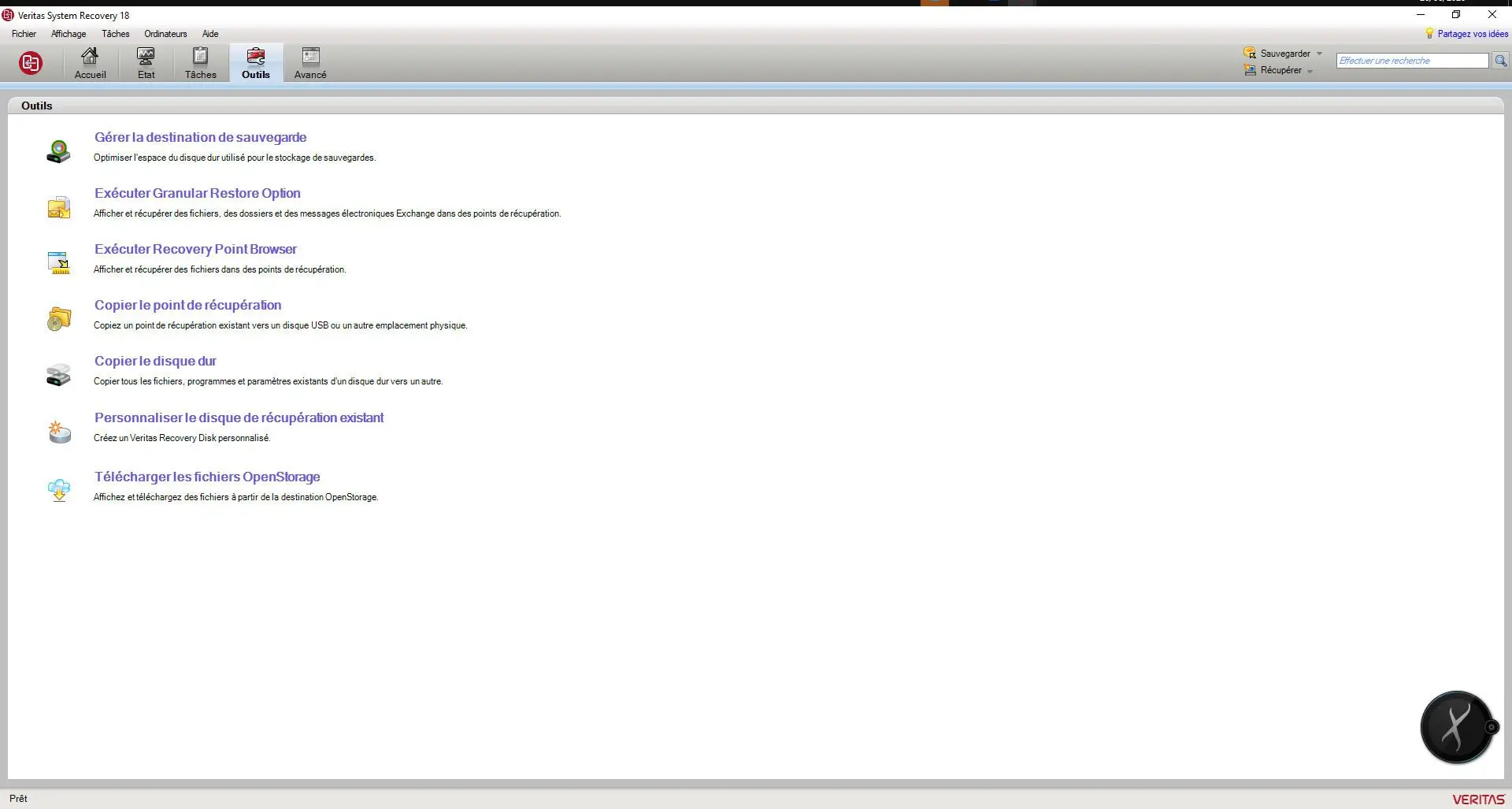Click the customize recovery disk icon

click(x=59, y=432)
